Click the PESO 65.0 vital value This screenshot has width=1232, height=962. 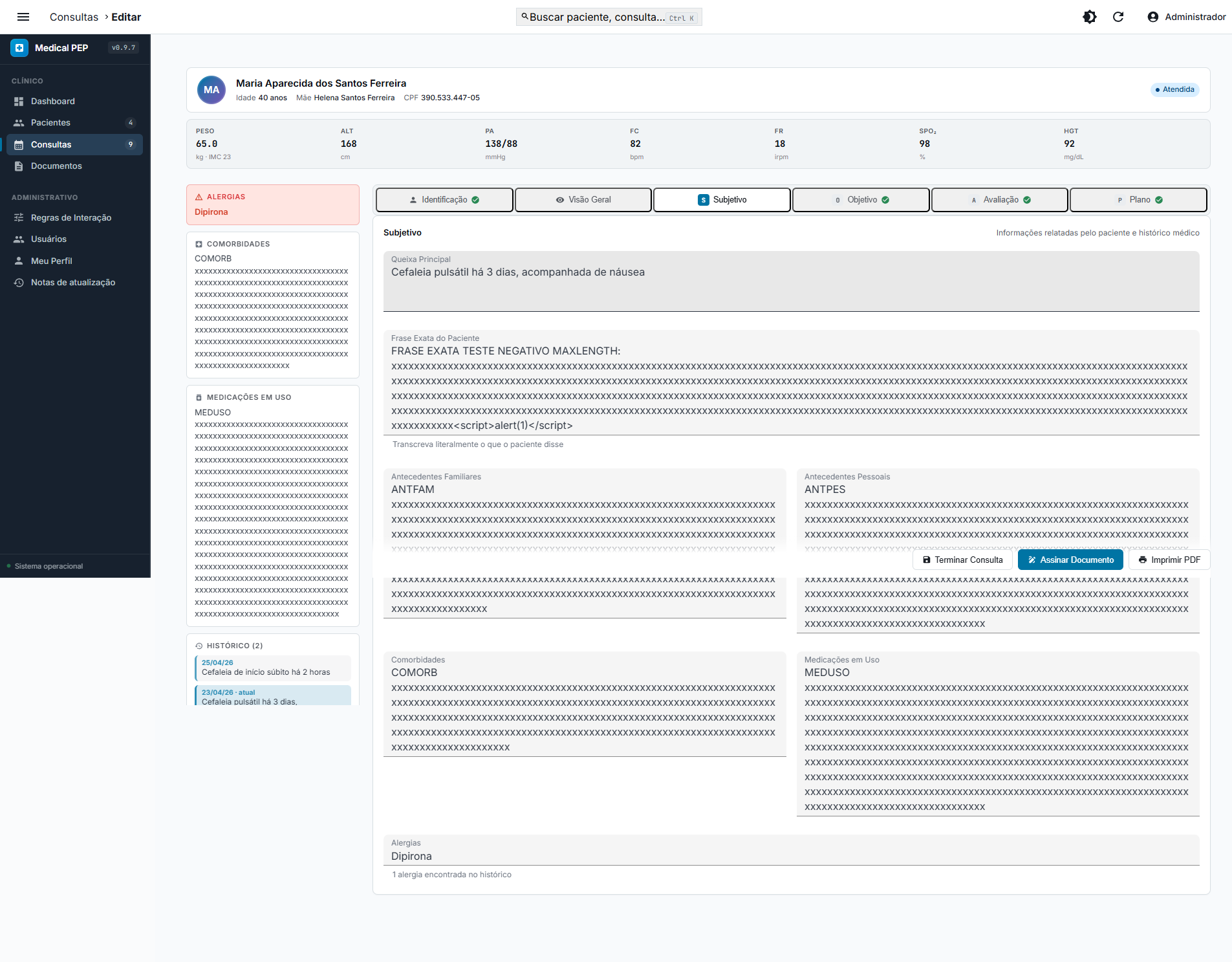(207, 144)
